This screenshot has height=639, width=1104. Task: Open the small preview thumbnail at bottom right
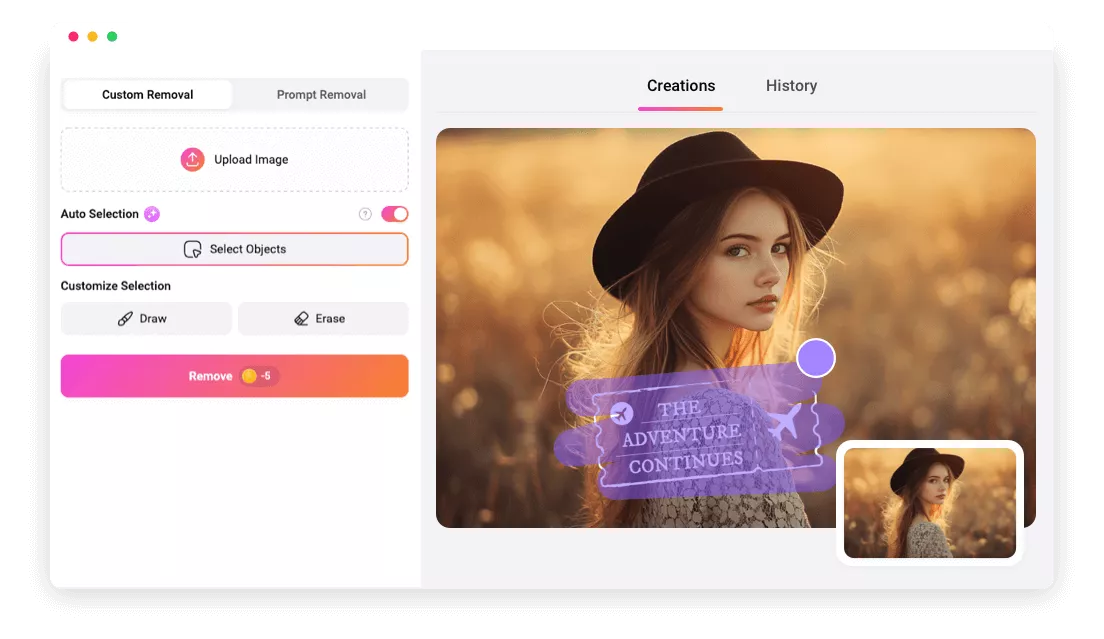pyautogui.click(x=928, y=503)
